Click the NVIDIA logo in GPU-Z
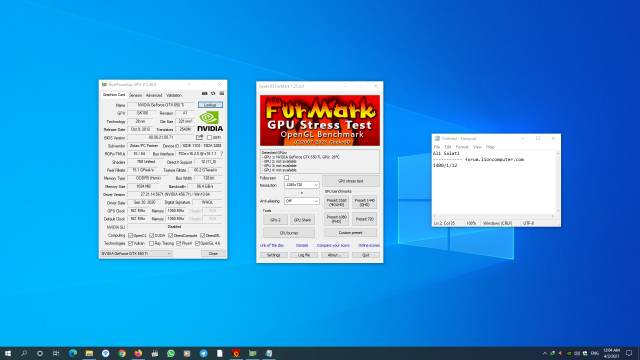Image resolution: width=640 pixels, height=360 pixels. pyautogui.click(x=210, y=122)
